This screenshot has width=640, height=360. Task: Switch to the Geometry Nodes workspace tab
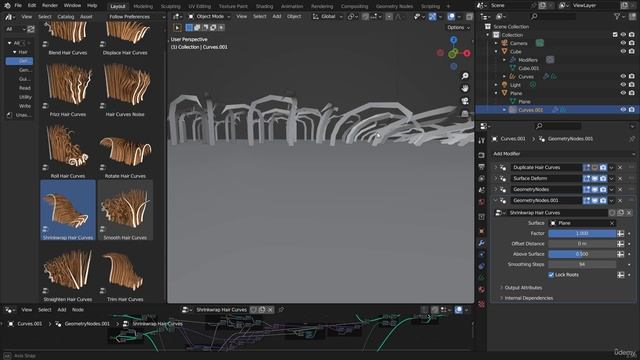394,6
